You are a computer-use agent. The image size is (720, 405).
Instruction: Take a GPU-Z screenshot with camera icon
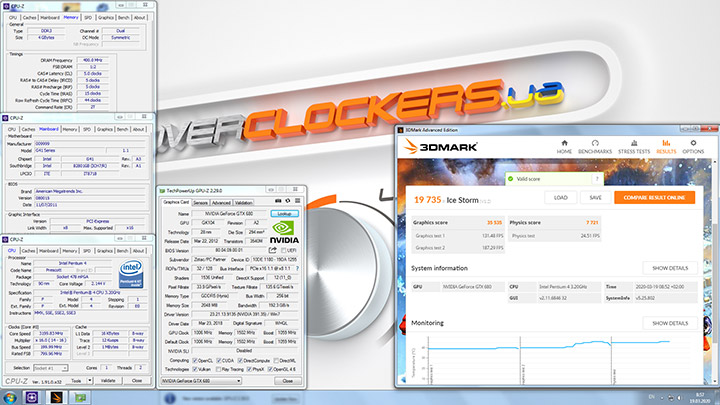(278, 201)
